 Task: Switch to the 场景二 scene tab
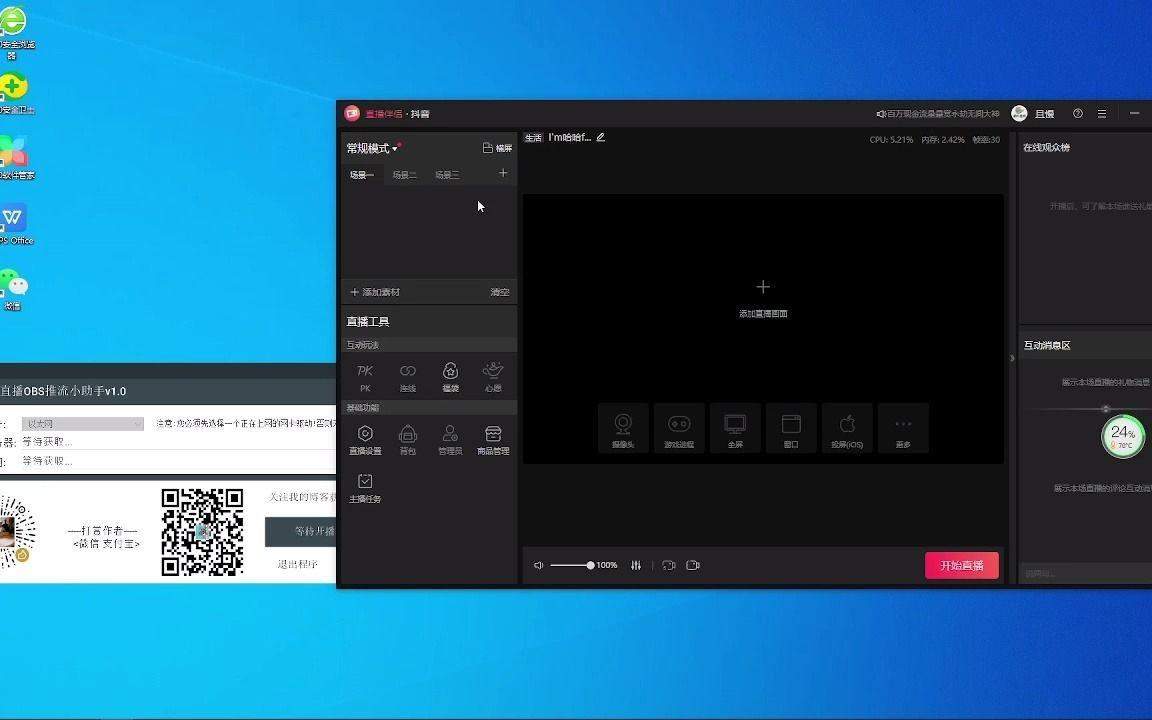pyautogui.click(x=404, y=173)
